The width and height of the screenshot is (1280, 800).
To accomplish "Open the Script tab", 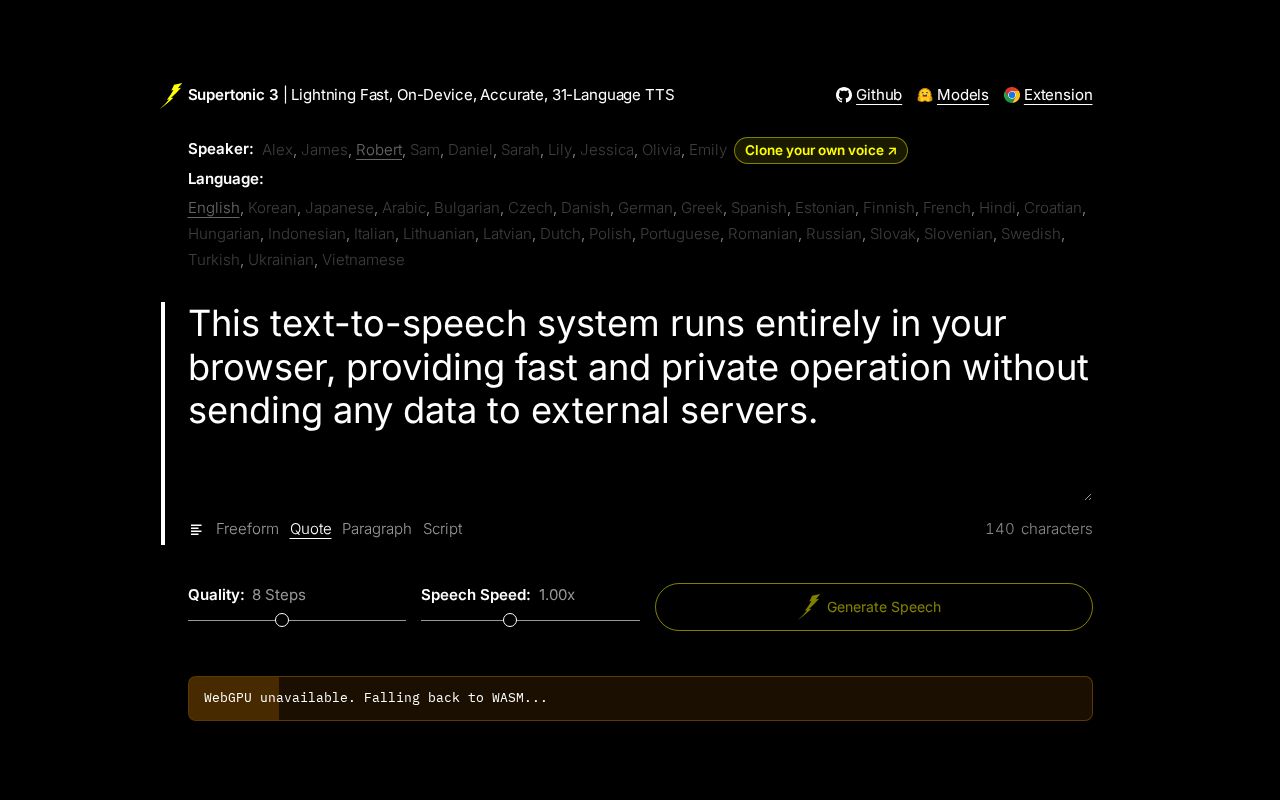I will [443, 529].
